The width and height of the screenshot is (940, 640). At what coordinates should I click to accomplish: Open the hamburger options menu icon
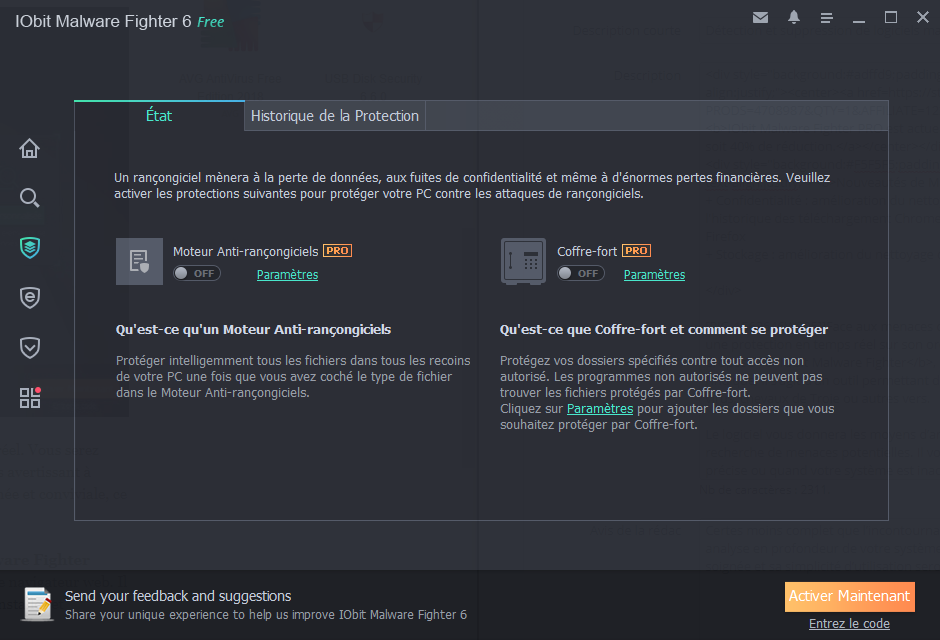(x=827, y=18)
